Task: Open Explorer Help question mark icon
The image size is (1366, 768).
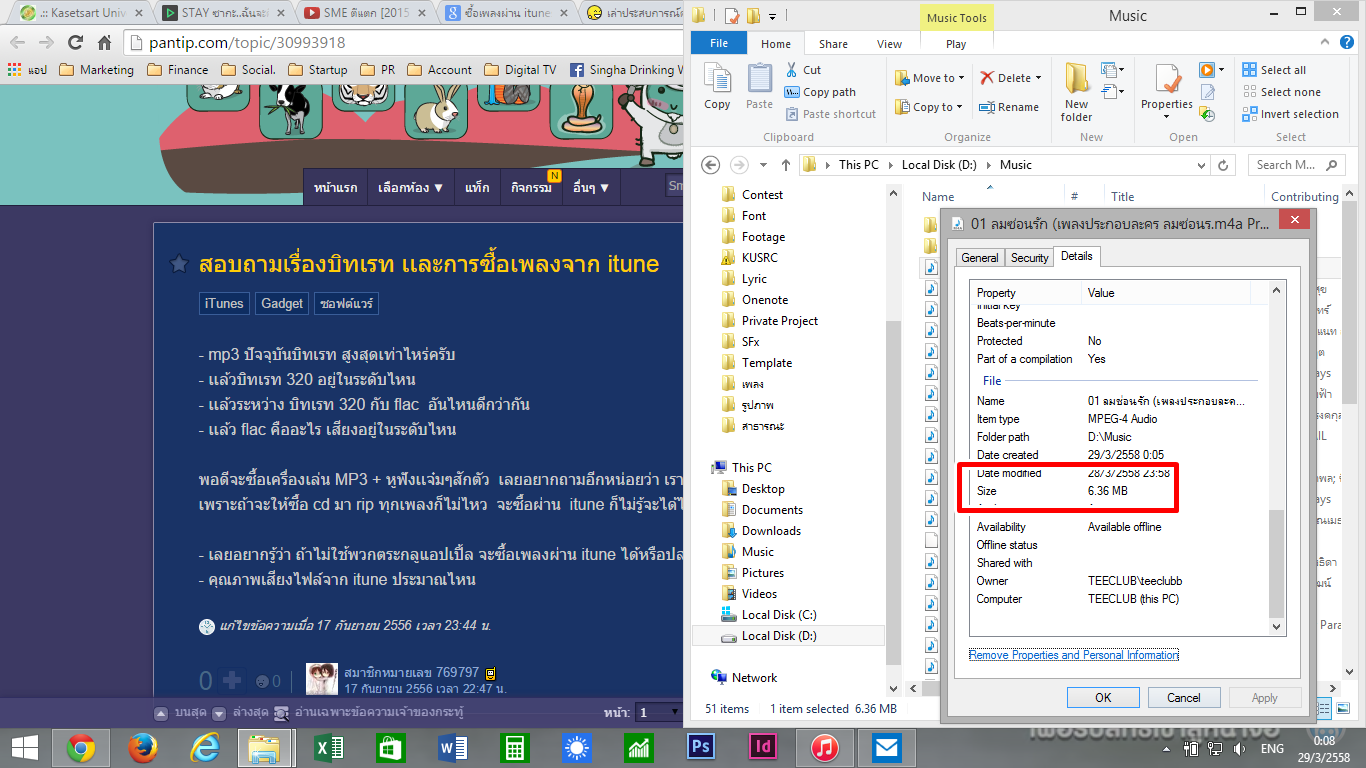Action: coord(1349,43)
